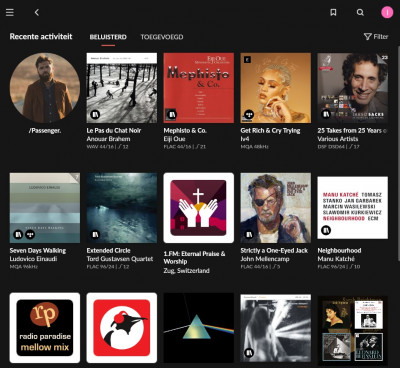Image resolution: width=400 pixels, height=368 pixels.
Task: Click the Recente activiteit heading
Action: point(41,37)
